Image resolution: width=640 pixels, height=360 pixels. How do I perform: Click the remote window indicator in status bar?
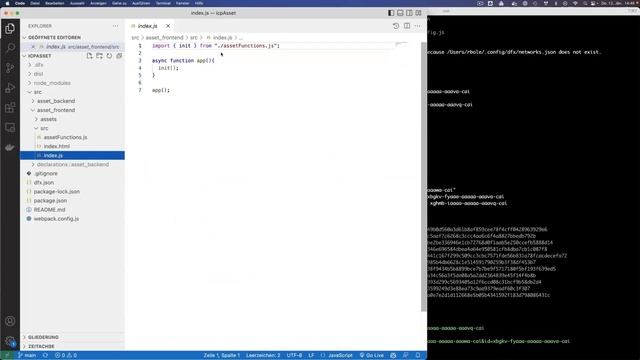click(x=7, y=356)
